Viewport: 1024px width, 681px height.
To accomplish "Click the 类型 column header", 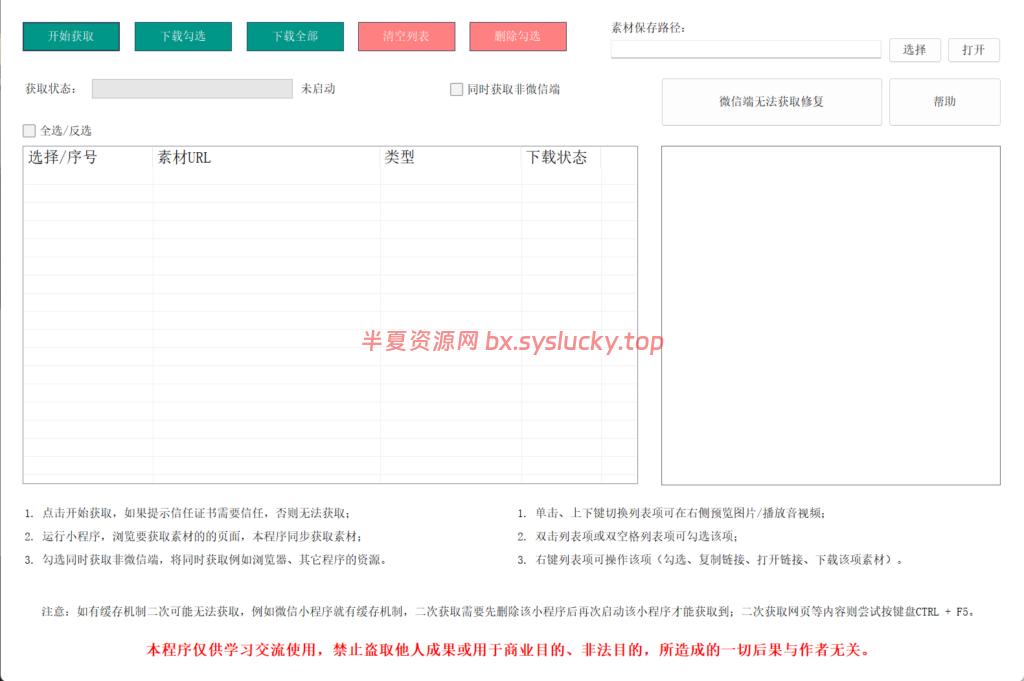I will coord(451,157).
